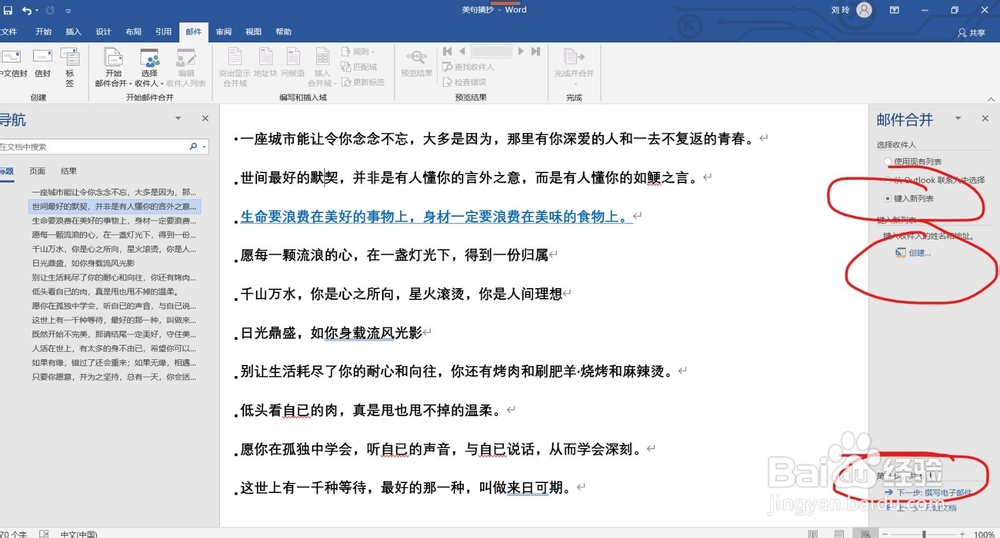Viewport: 1000px width, 538px height.
Task: Click the 共享 share button
Action: 972,33
